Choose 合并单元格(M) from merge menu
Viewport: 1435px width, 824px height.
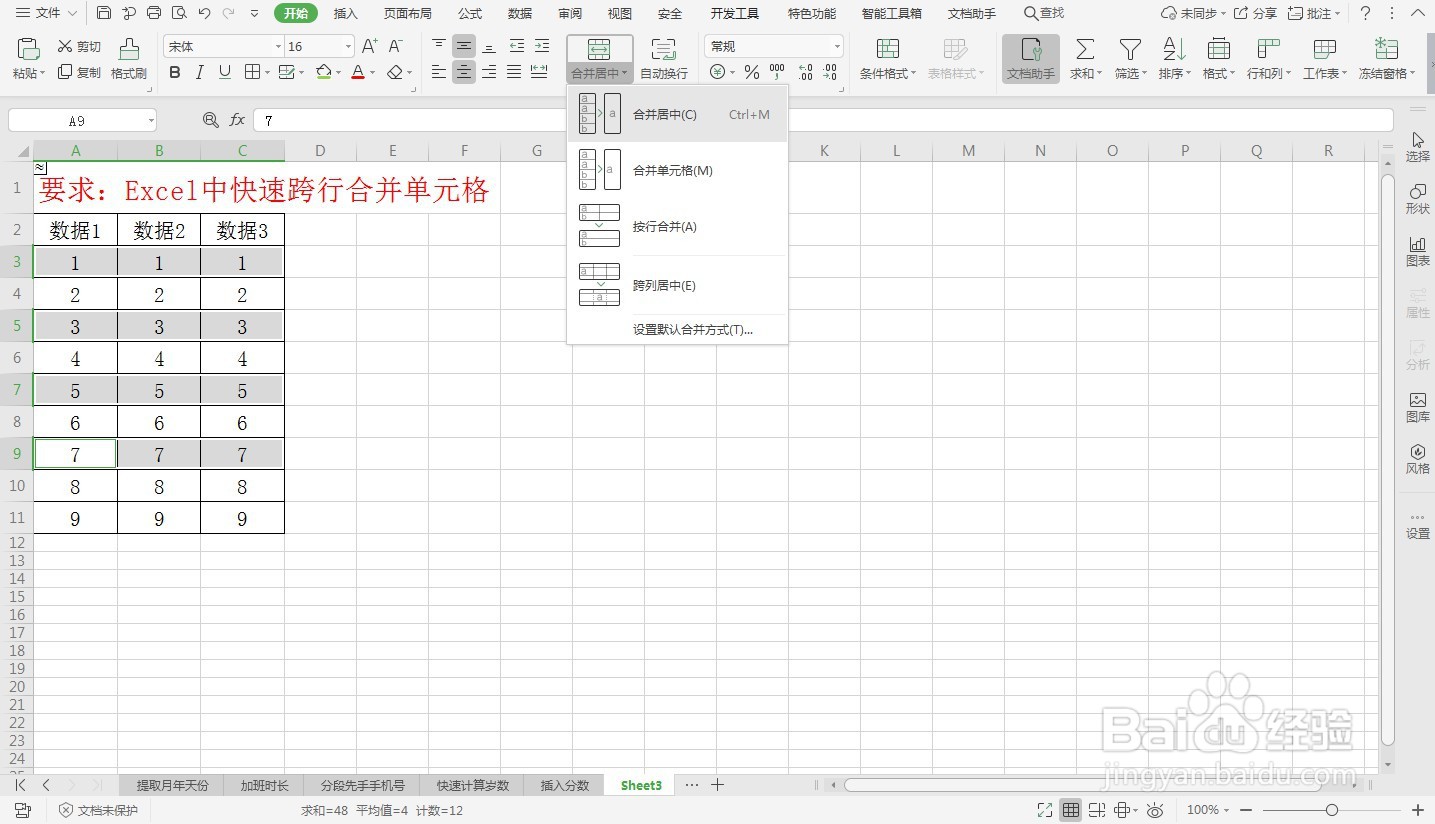[677, 170]
